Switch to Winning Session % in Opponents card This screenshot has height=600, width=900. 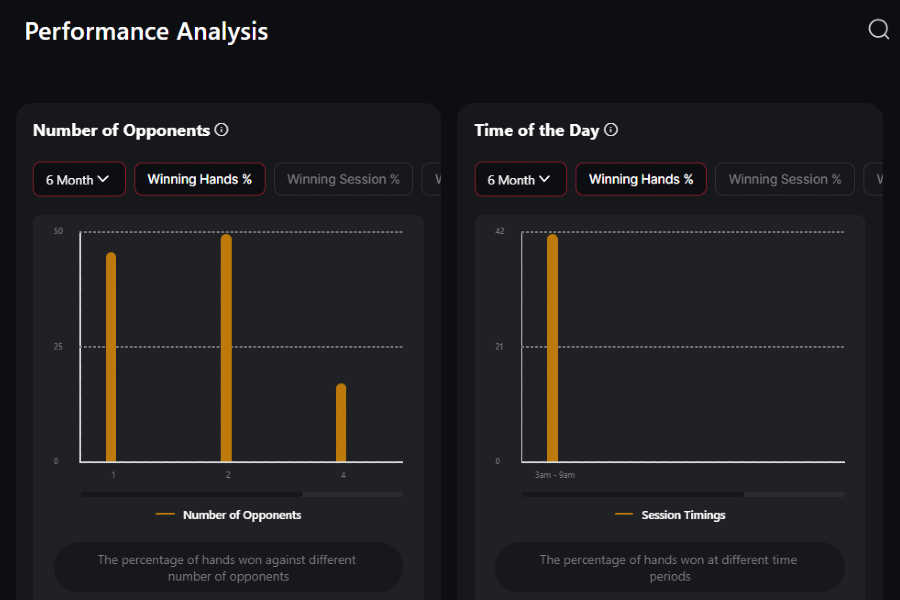343,180
